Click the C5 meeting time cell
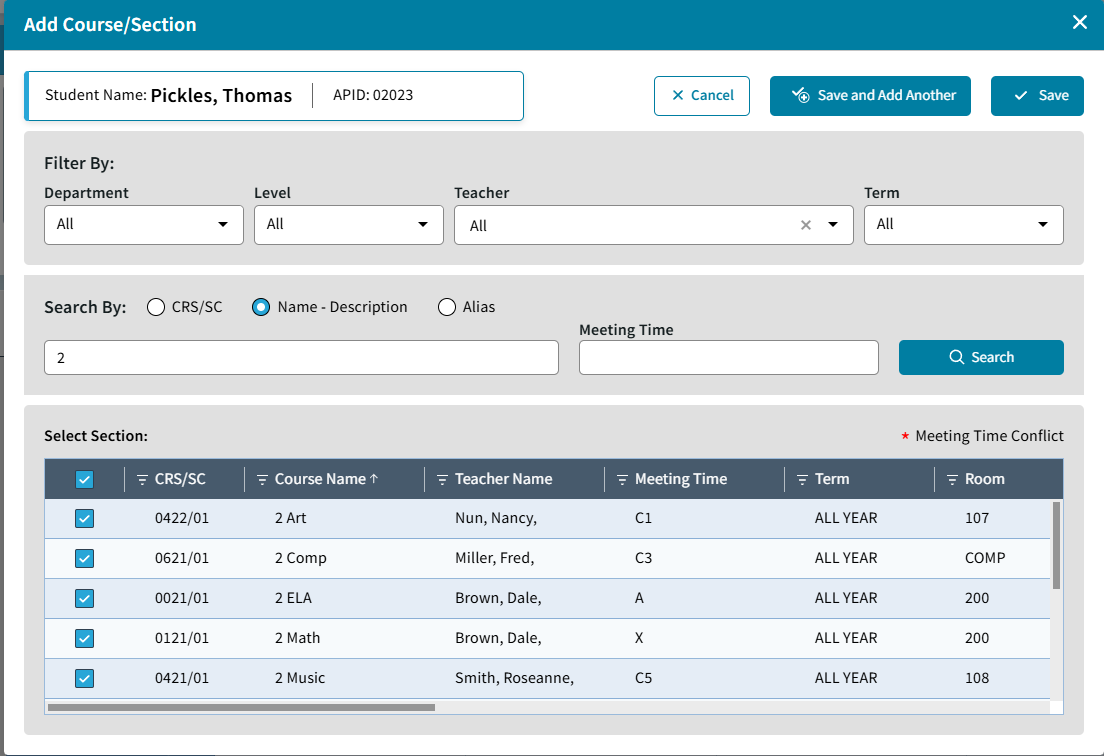Image resolution: width=1104 pixels, height=756 pixels. 644,678
